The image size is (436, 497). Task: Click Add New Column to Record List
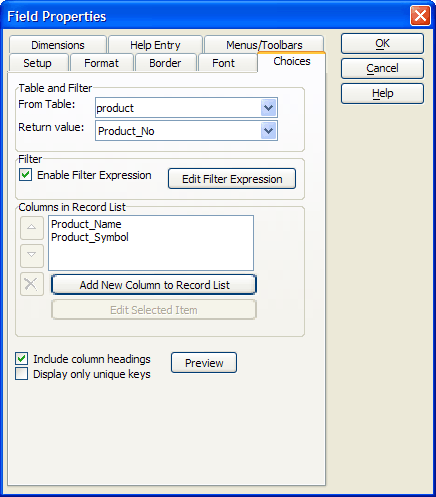click(x=154, y=285)
